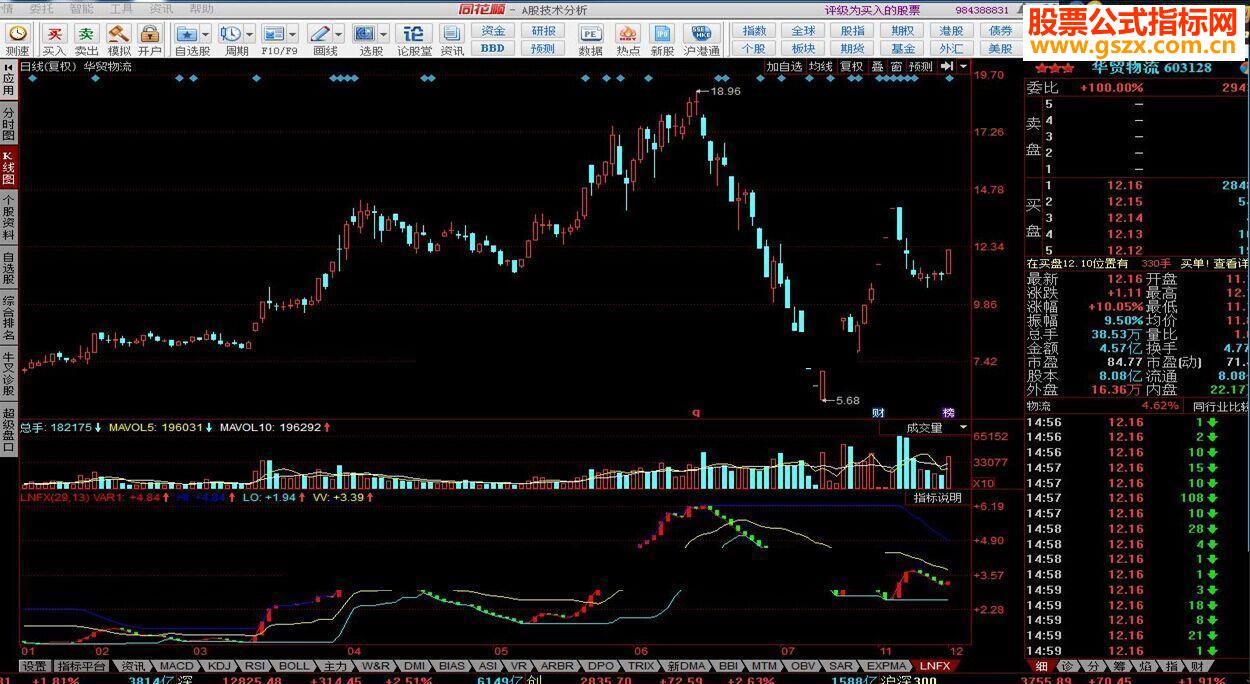Open the 热点 hot topics icon
This screenshot has width=1250, height=684.
coord(628,39)
